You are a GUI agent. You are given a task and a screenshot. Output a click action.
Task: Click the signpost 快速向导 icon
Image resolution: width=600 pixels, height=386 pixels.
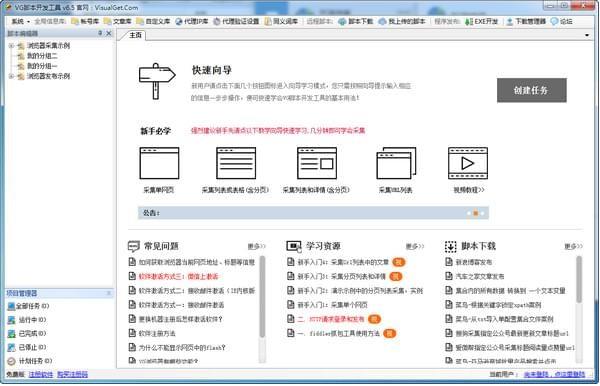157,81
